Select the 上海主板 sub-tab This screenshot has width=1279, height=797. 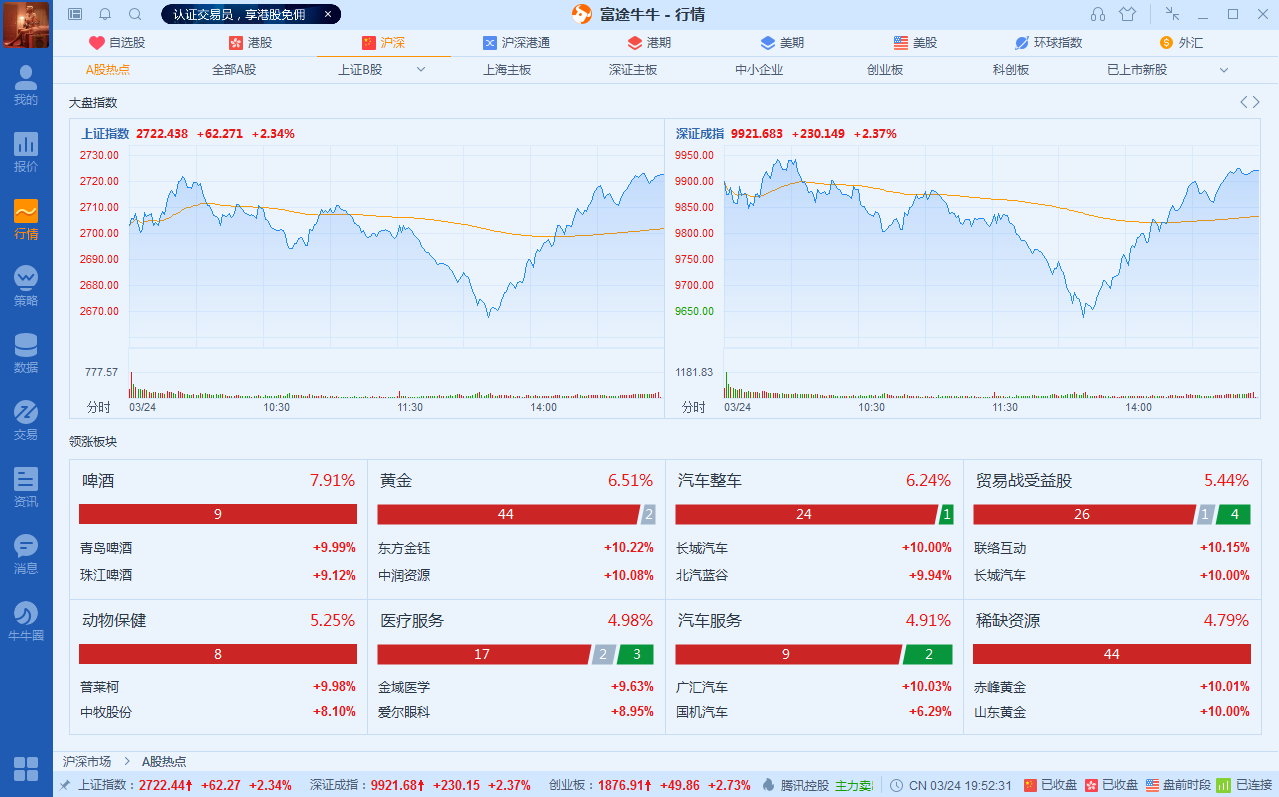(x=507, y=70)
